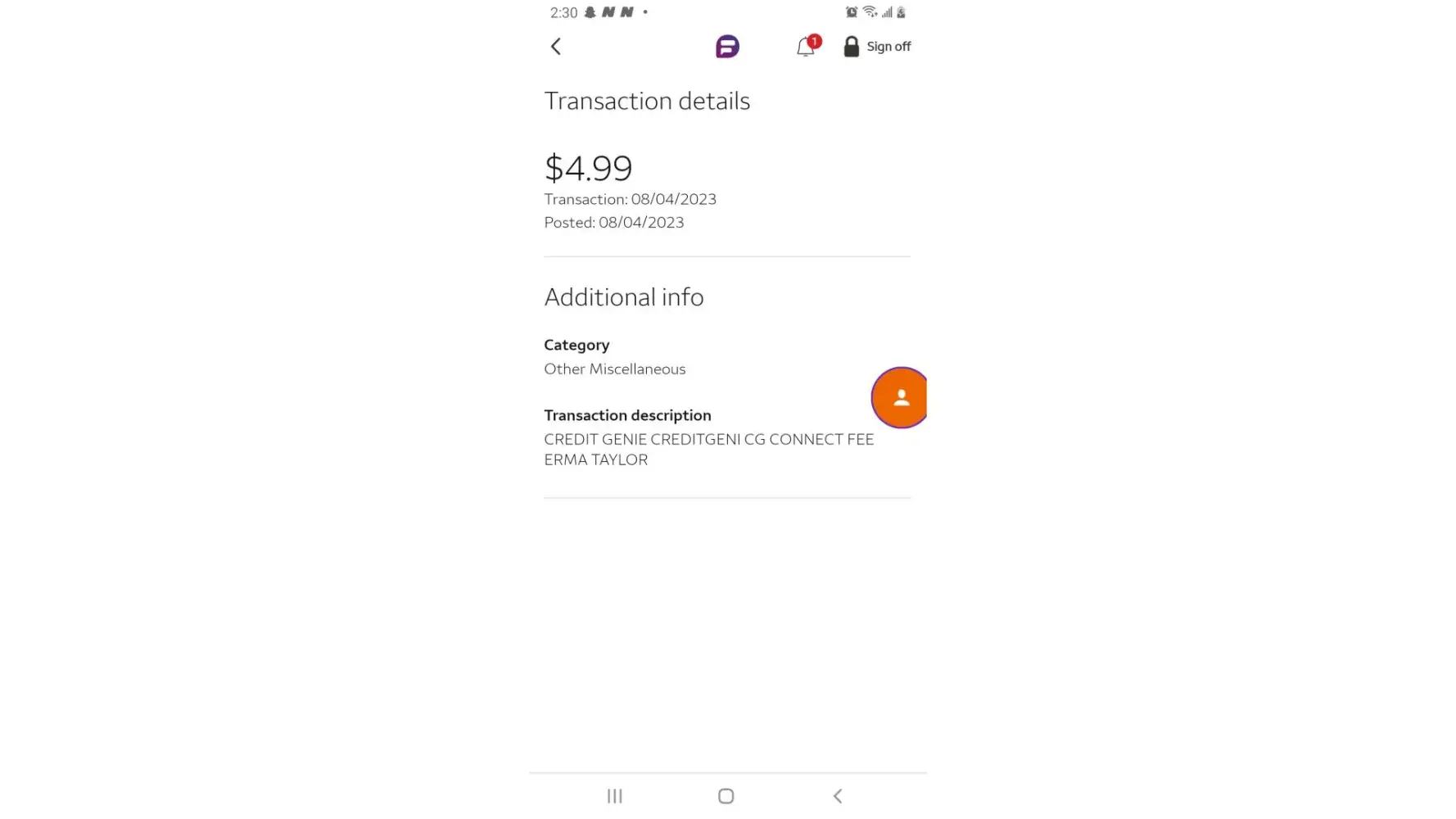1456x819 pixels.
Task: Select the $4.99 transaction amount
Action: [x=588, y=168]
